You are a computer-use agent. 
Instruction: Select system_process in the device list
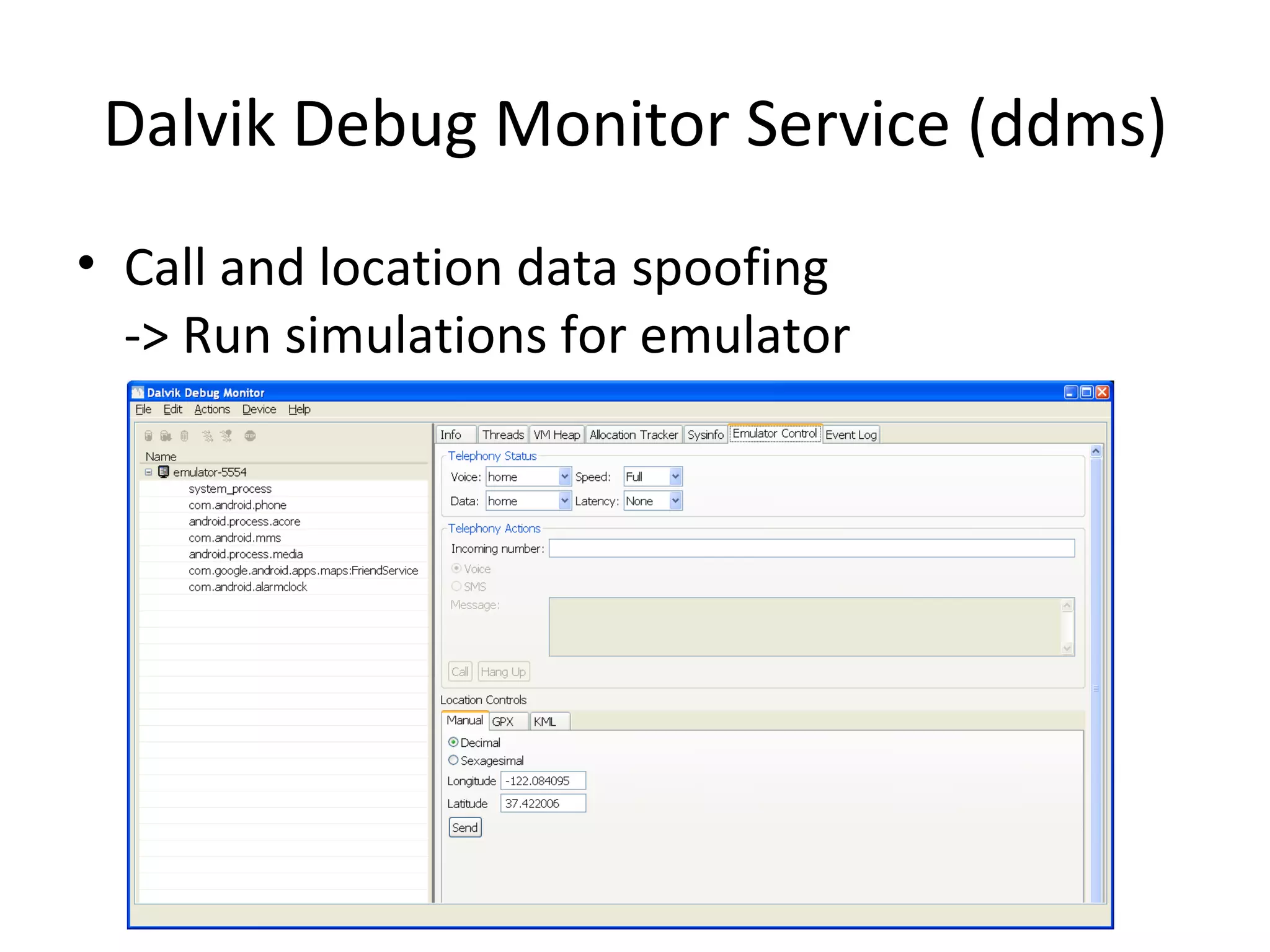pos(230,488)
